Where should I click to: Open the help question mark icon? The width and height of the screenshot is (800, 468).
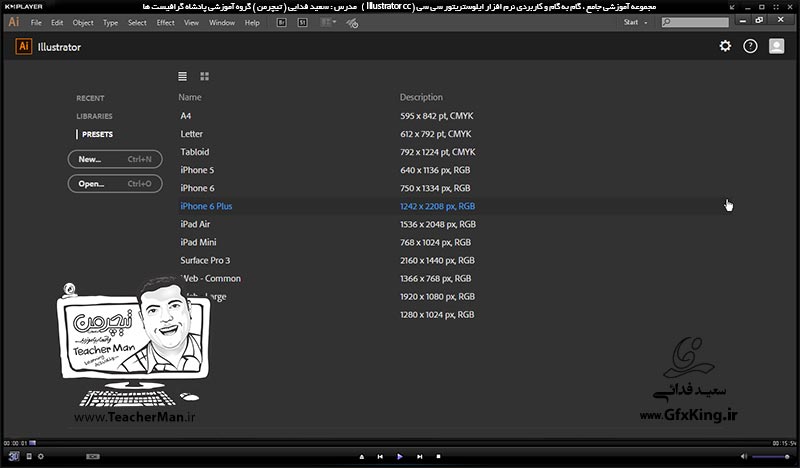[750, 46]
